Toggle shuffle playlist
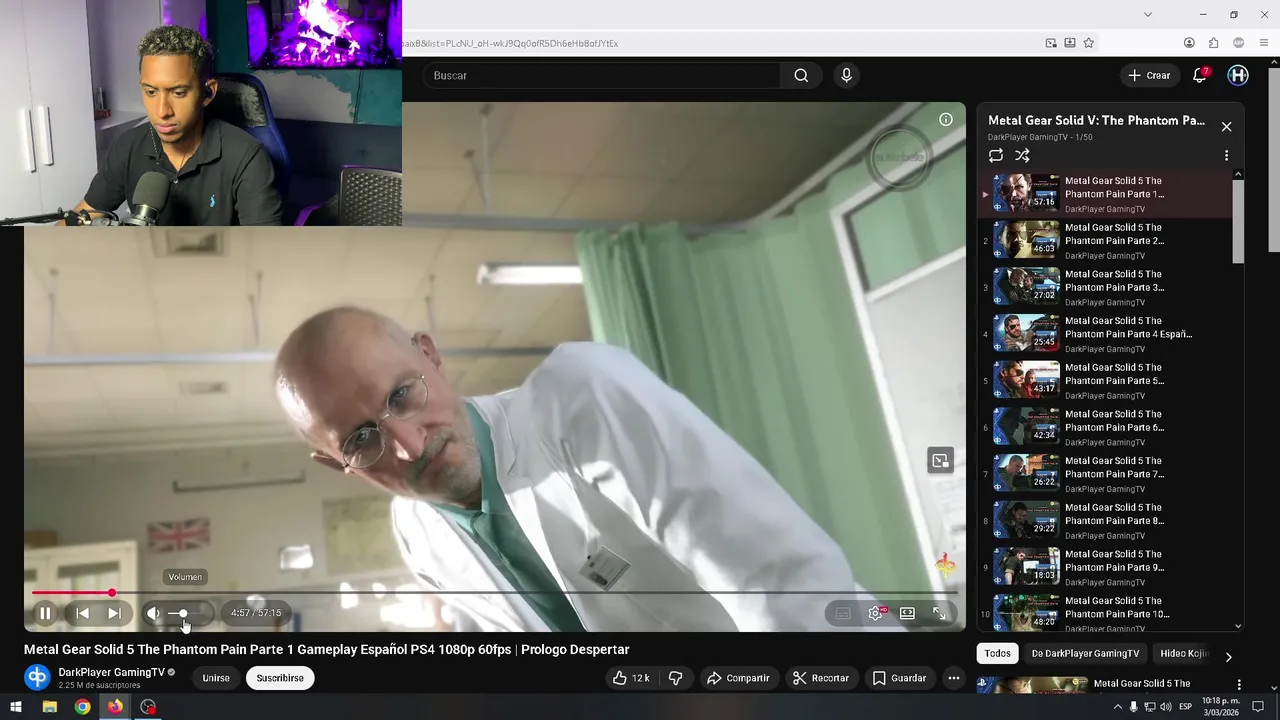 (x=1022, y=155)
